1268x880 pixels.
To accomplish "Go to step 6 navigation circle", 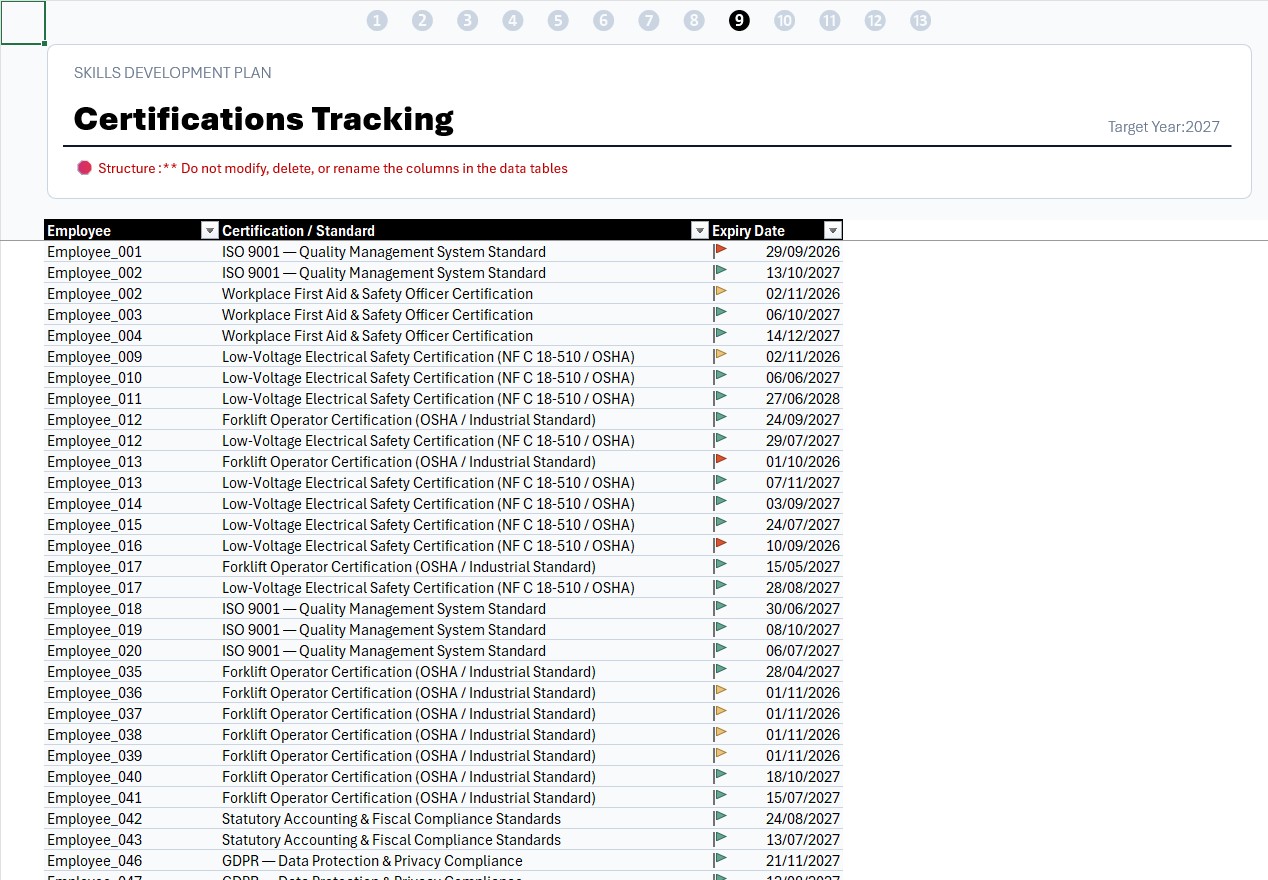I will [603, 20].
